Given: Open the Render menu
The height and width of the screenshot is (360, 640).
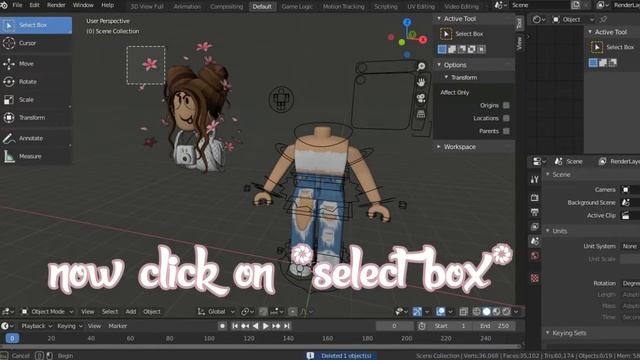Looking at the screenshot, I should click(x=56, y=5).
